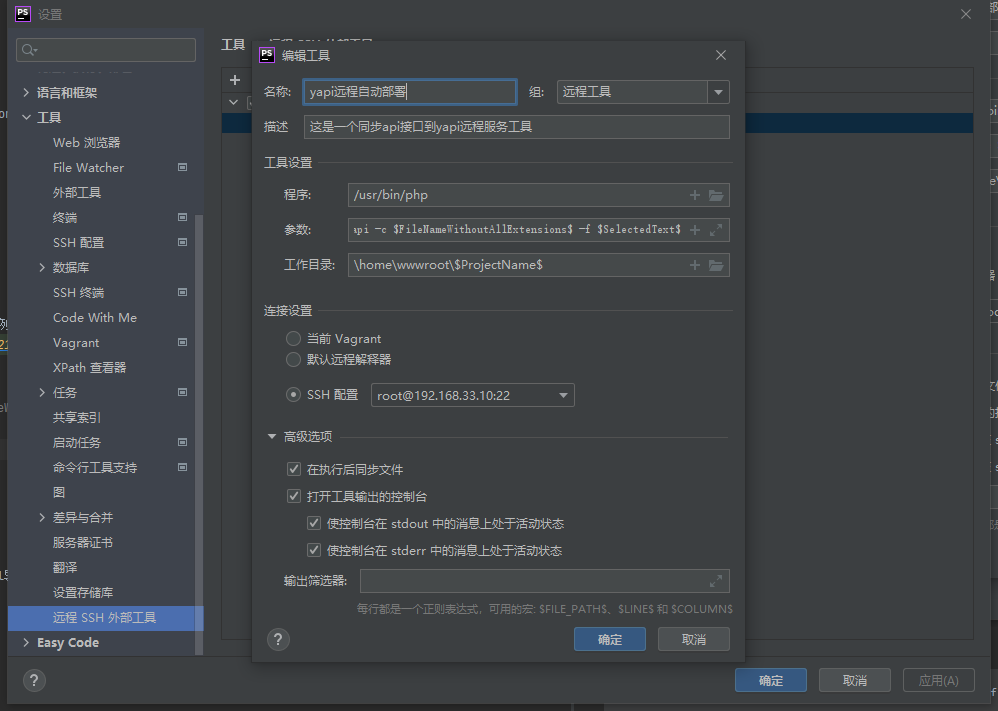
Task: Insert macro via plus icon in 参数 field
Action: pos(695,230)
